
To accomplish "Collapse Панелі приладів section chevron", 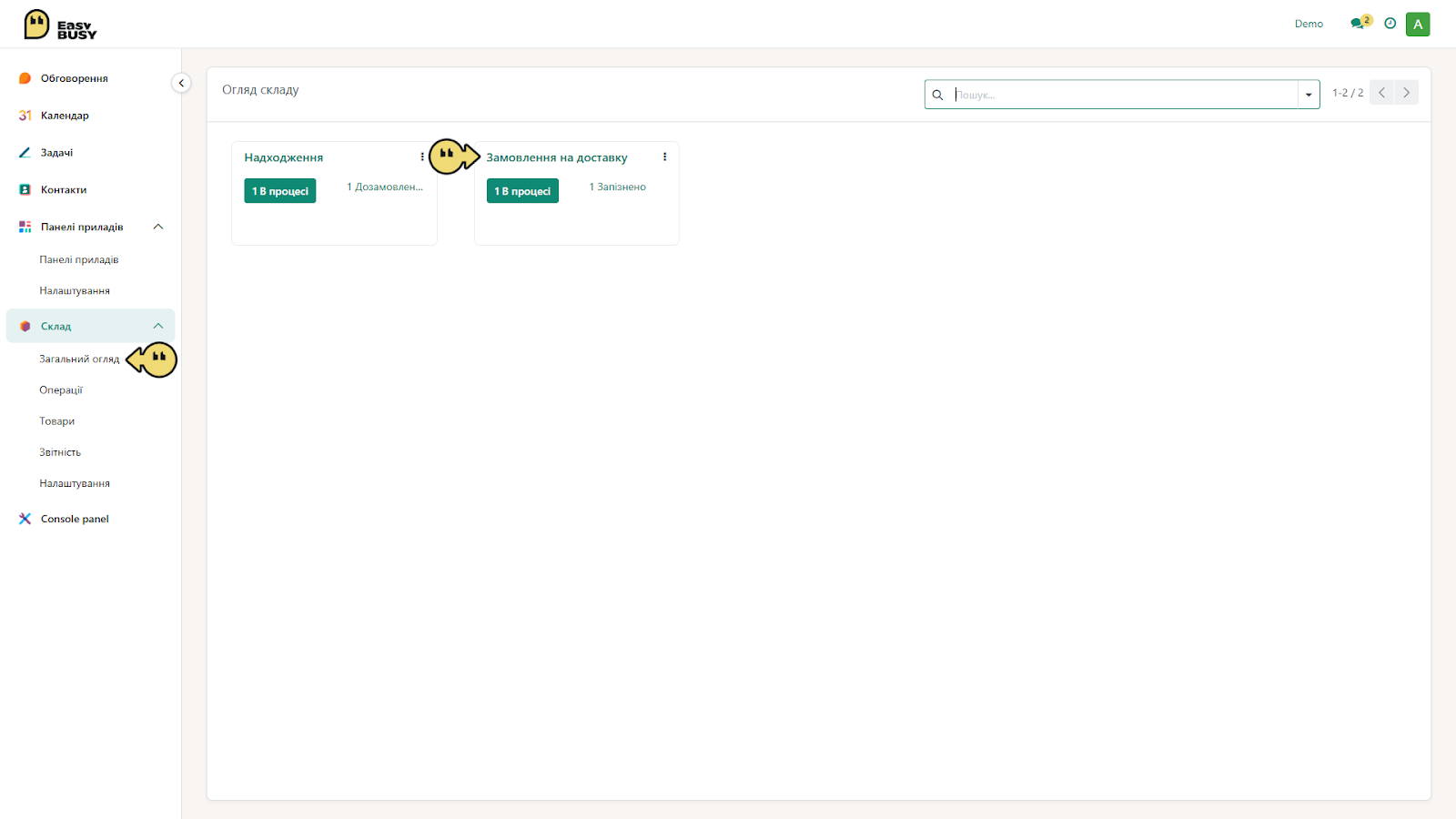I will pos(158,227).
